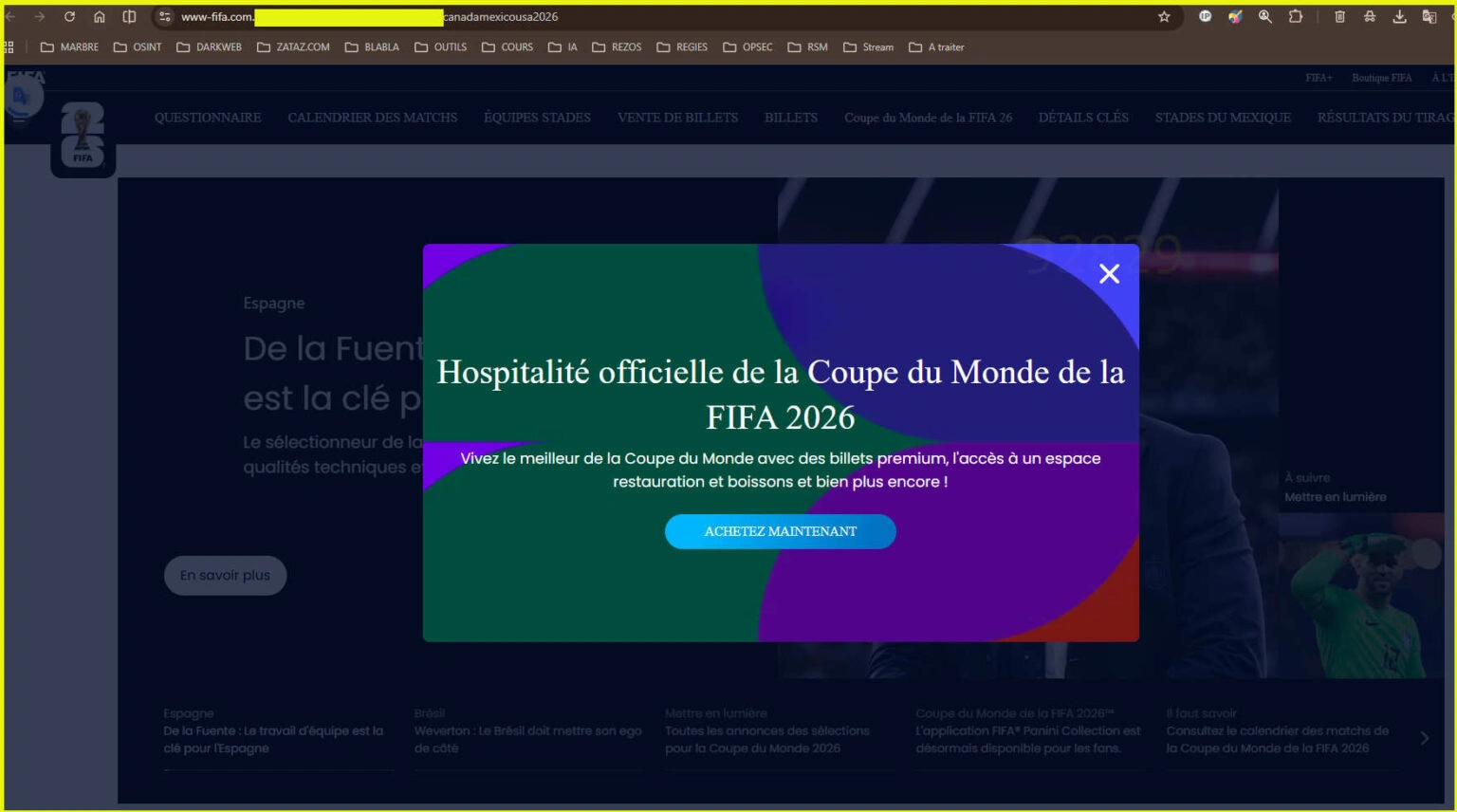Image resolution: width=1457 pixels, height=812 pixels.
Task: Open the MARBRE bookmark folder
Action: coord(69,47)
